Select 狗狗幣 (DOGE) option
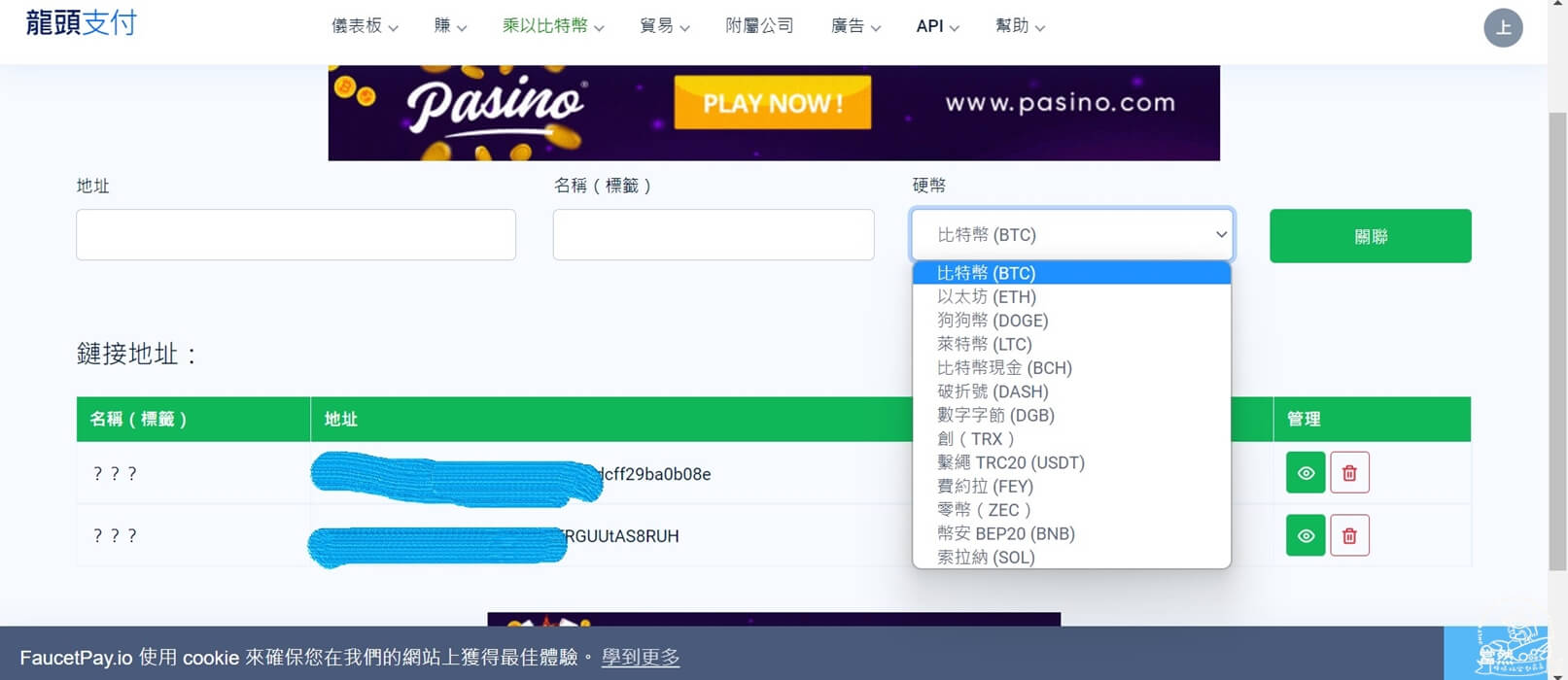This screenshot has height=680, width=1568. (x=1072, y=321)
